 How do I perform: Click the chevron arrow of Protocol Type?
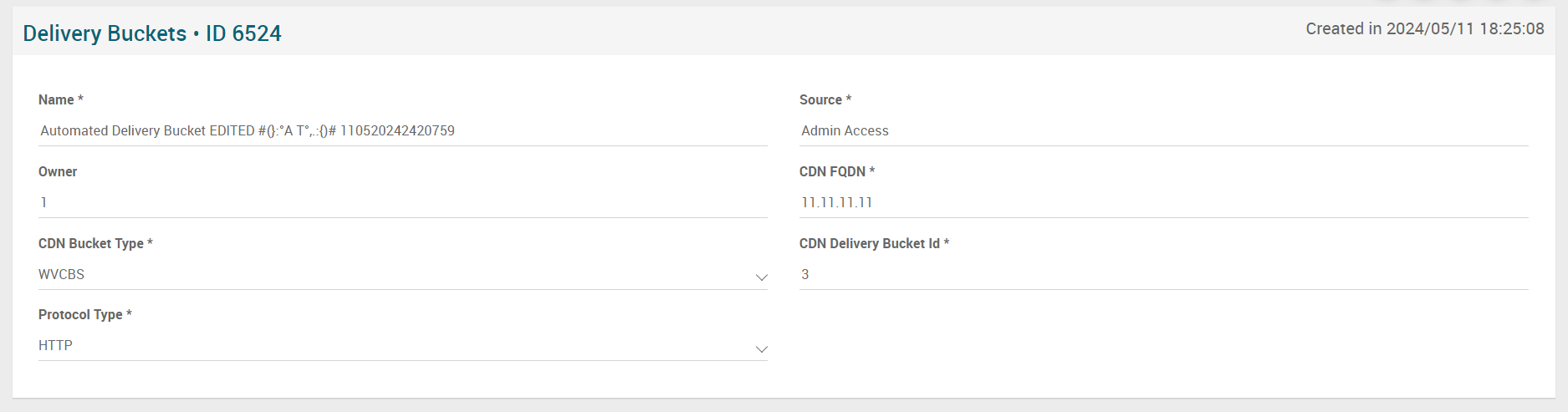[761, 348]
